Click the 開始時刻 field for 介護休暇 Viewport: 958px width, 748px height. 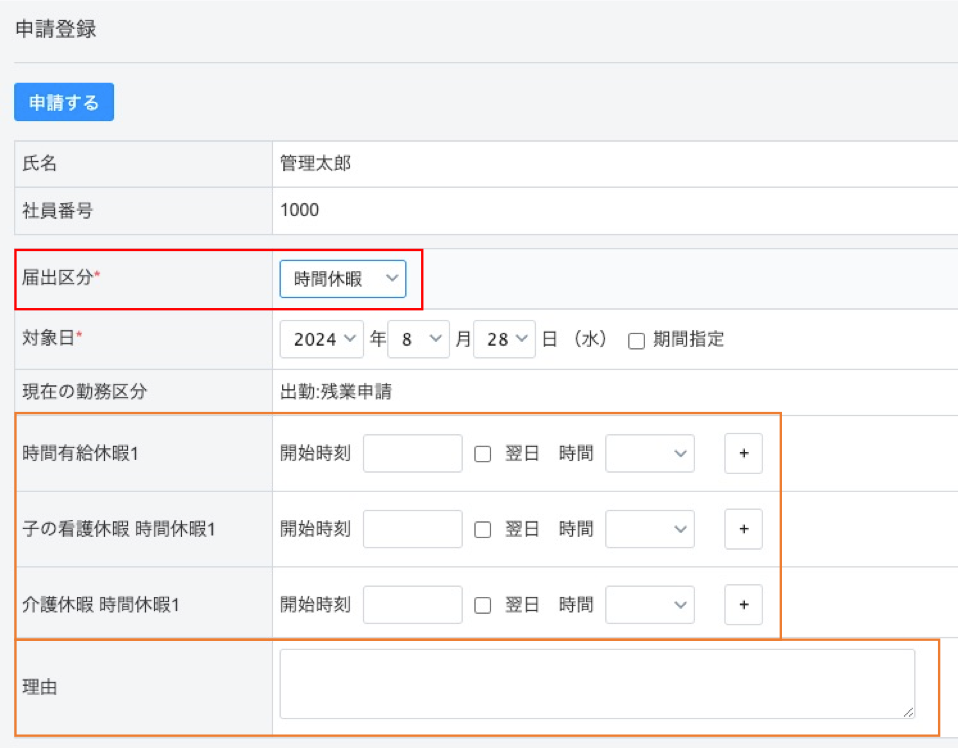click(x=412, y=604)
